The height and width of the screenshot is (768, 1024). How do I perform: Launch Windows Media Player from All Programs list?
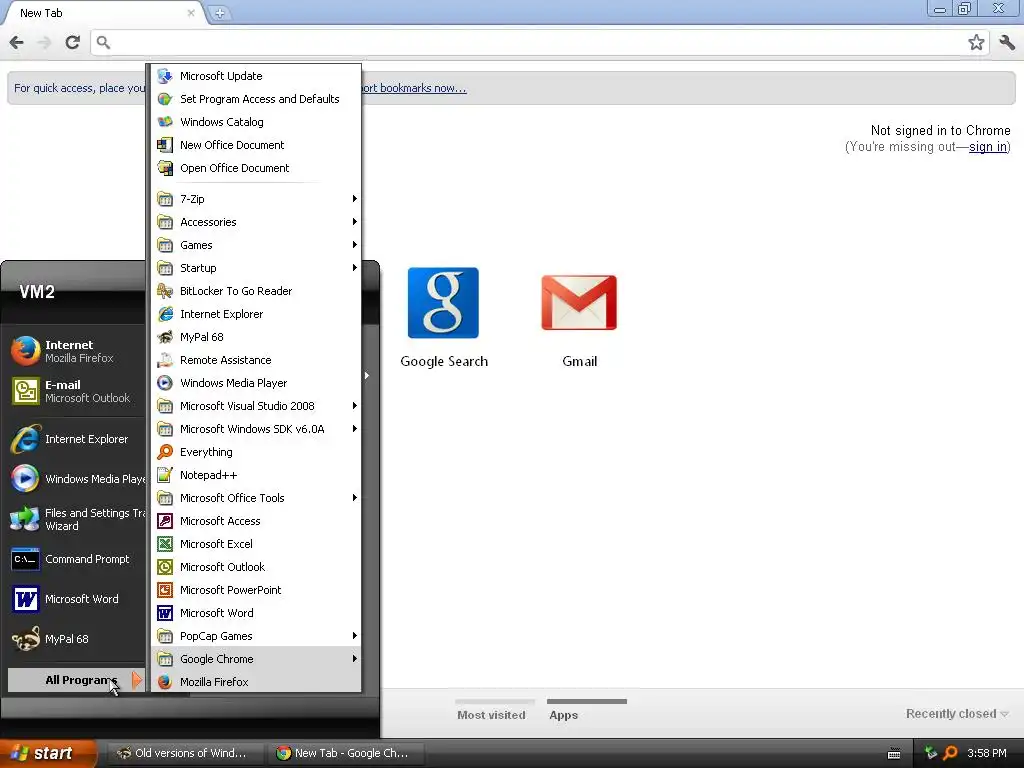pos(256,383)
